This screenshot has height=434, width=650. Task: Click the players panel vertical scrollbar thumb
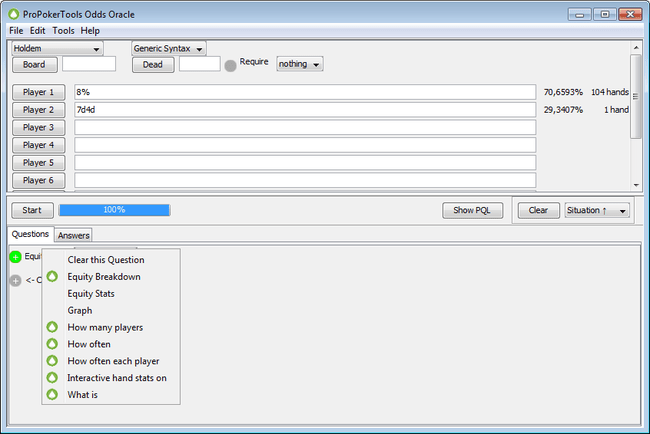[636, 97]
